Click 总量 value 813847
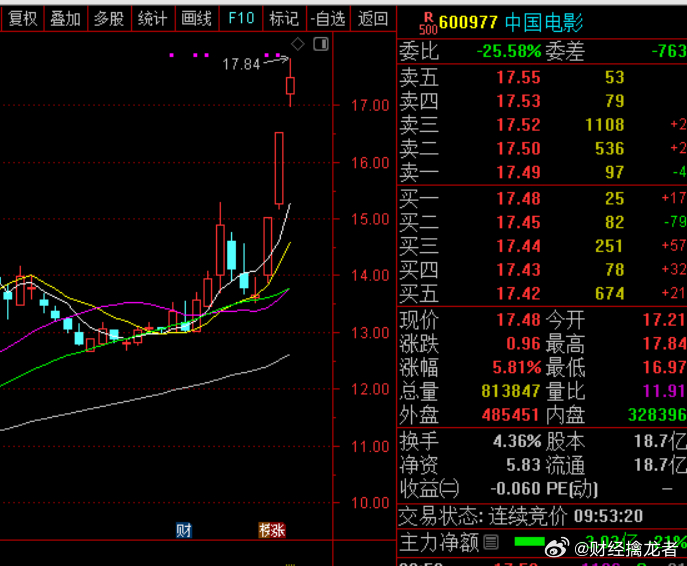This screenshot has height=566, width=687. point(510,391)
